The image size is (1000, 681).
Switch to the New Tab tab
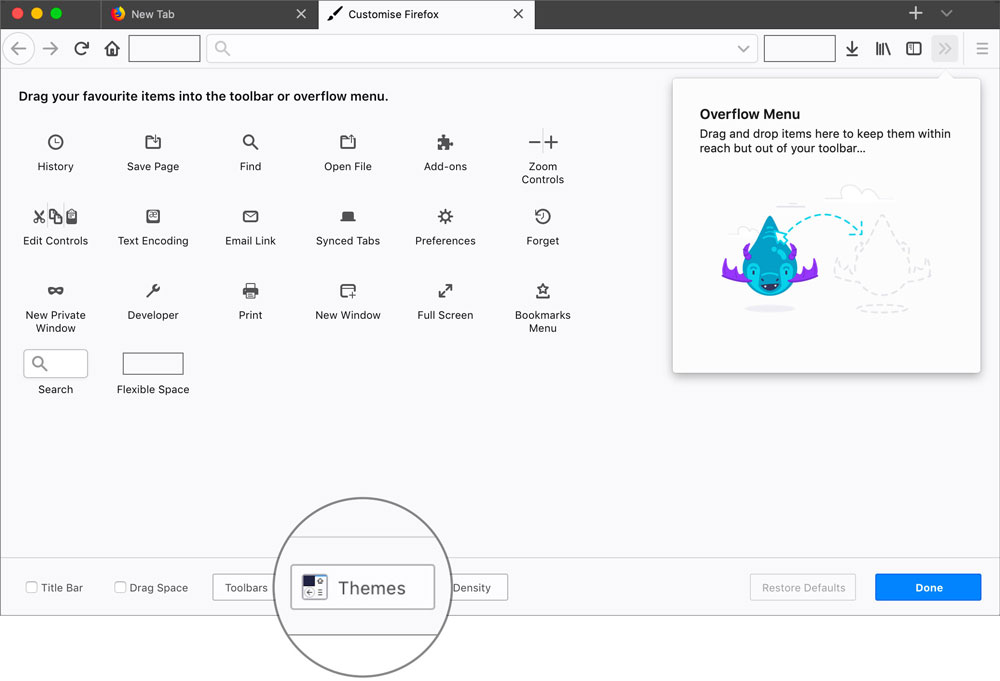[x=200, y=14]
